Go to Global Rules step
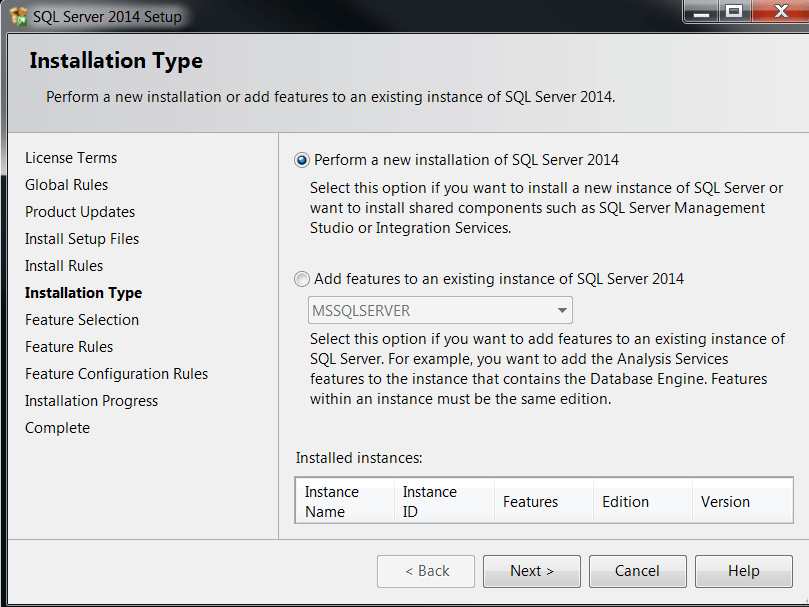809x607 pixels. pyautogui.click(x=67, y=185)
